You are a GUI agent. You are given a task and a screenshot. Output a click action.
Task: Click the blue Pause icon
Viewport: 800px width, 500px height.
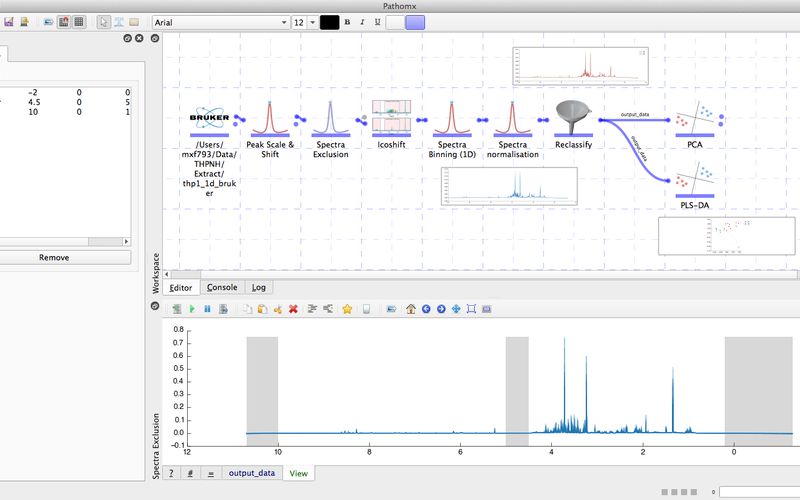(x=207, y=309)
